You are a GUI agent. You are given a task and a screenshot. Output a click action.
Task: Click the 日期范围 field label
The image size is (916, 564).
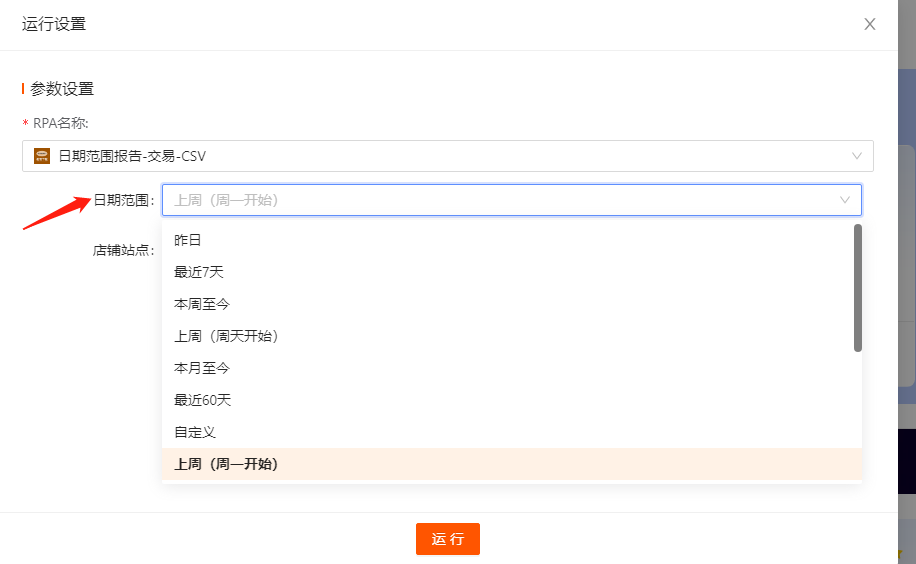click(123, 200)
